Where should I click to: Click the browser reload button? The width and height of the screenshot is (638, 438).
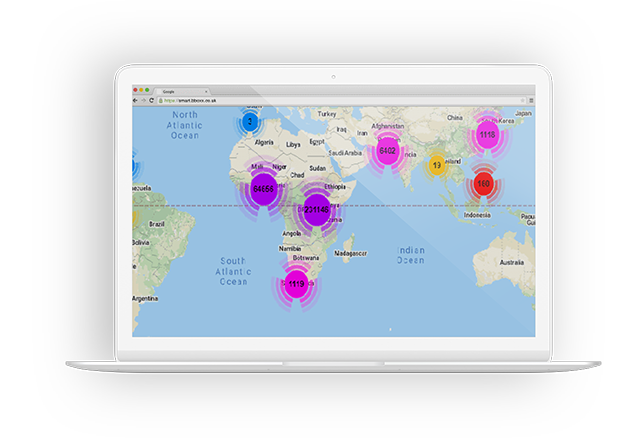tap(153, 101)
